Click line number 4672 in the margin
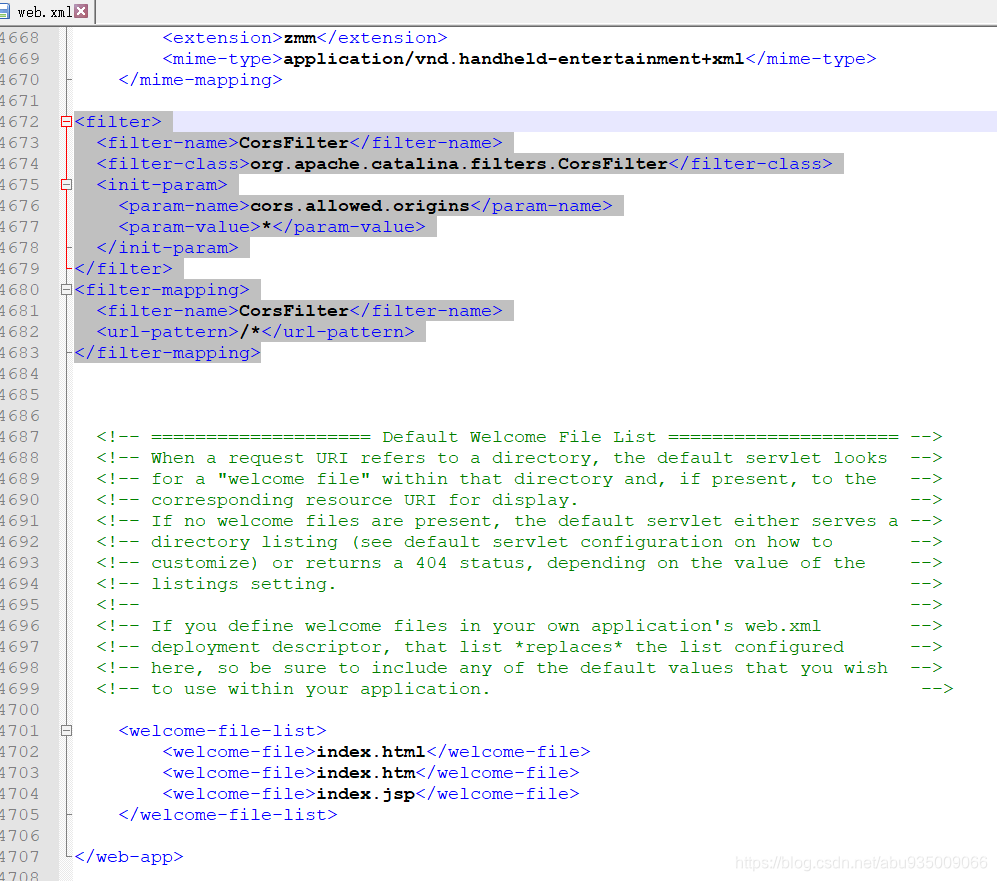 [x=20, y=121]
